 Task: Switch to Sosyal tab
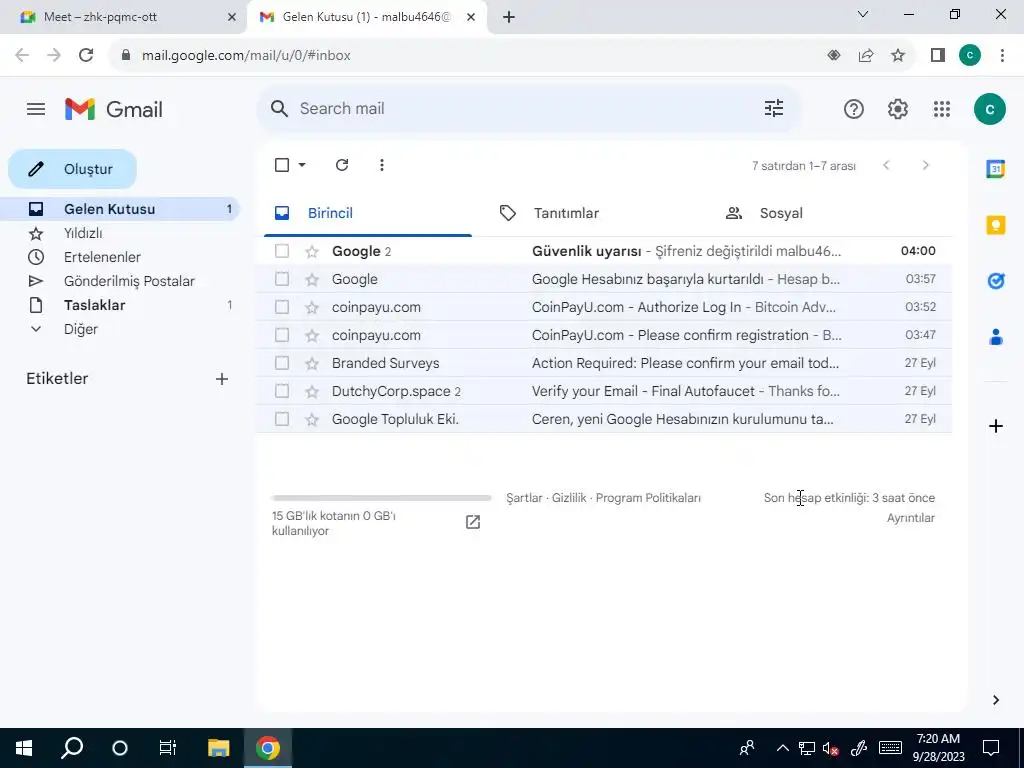[x=820, y=214]
